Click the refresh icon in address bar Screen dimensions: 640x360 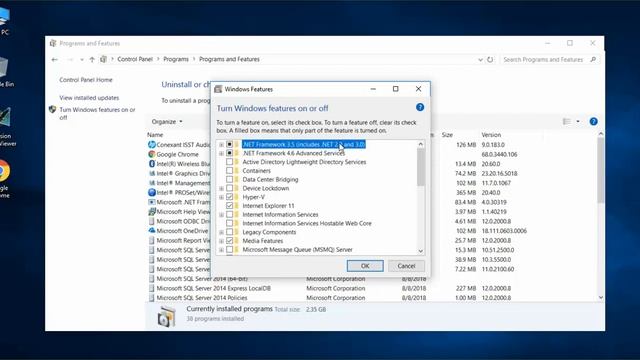point(490,60)
